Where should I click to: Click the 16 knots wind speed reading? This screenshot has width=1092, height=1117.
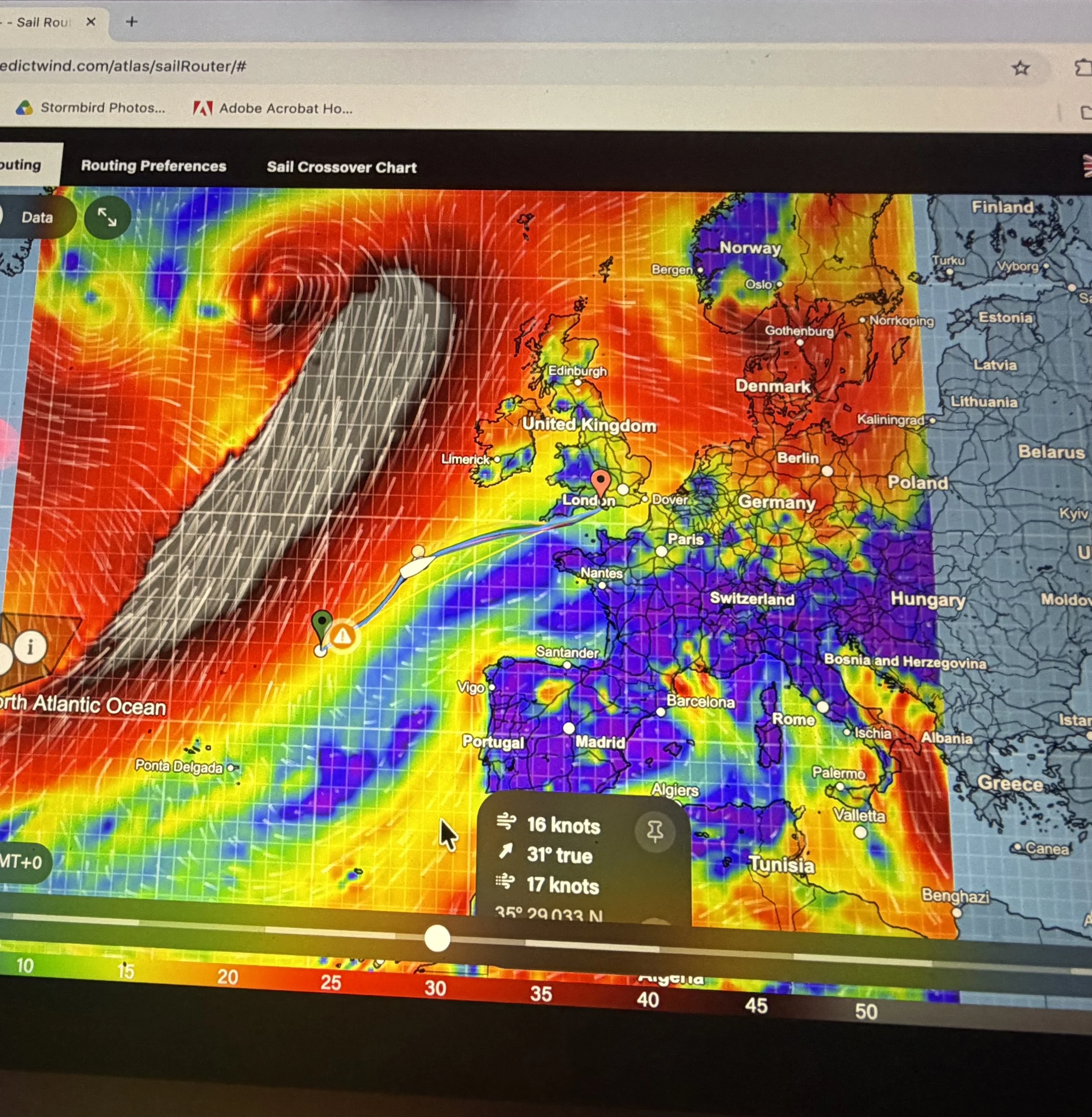[563, 825]
